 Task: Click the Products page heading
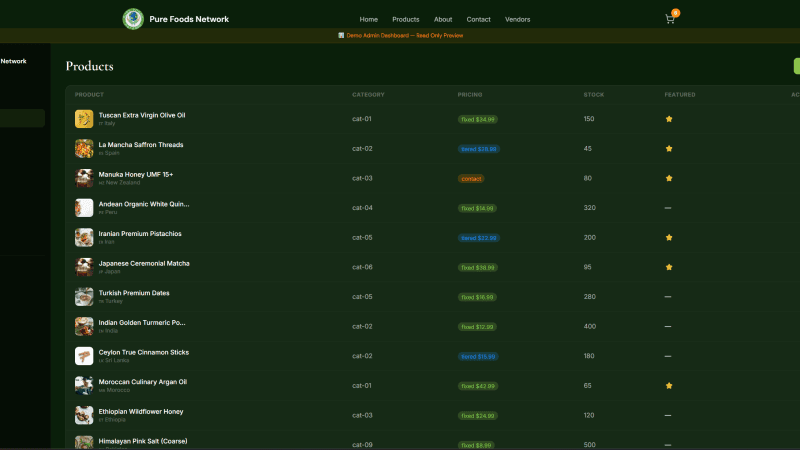point(89,66)
